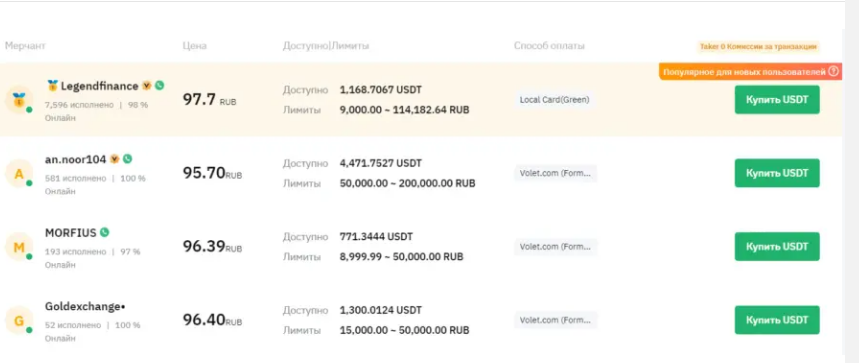Open MORFIUS merchant profile name
Screen dimensions: 859x363
tap(70, 233)
